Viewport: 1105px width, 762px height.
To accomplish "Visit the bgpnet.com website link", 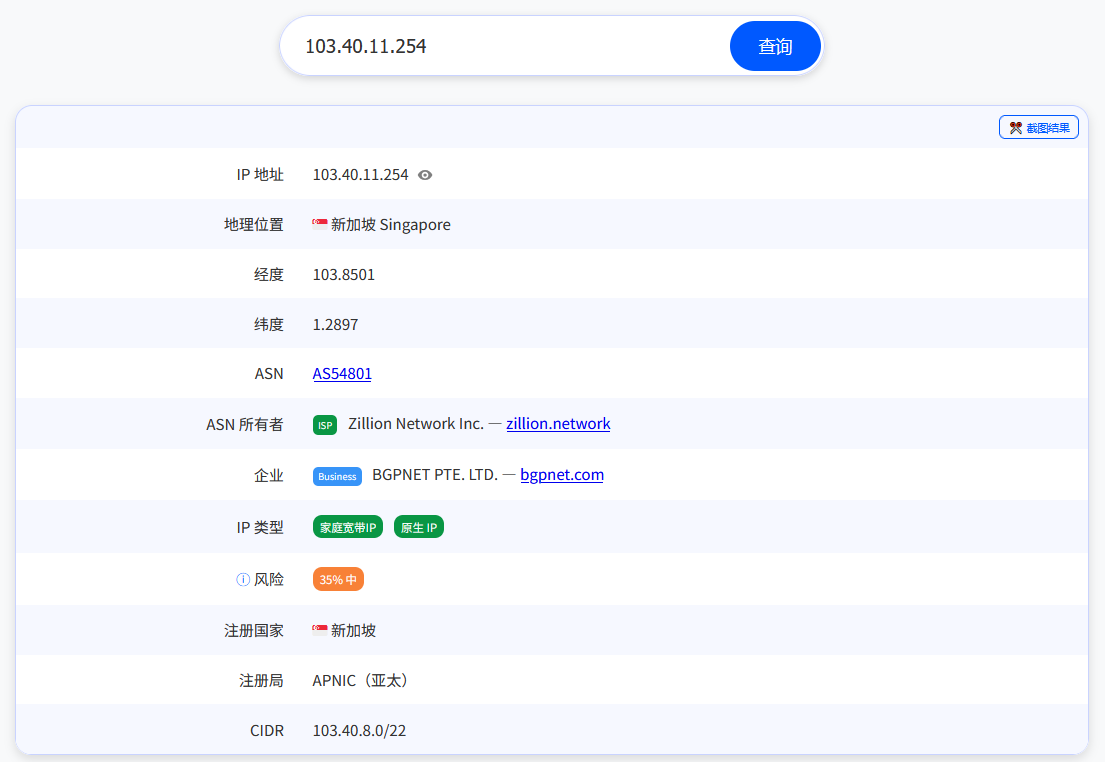I will point(562,474).
